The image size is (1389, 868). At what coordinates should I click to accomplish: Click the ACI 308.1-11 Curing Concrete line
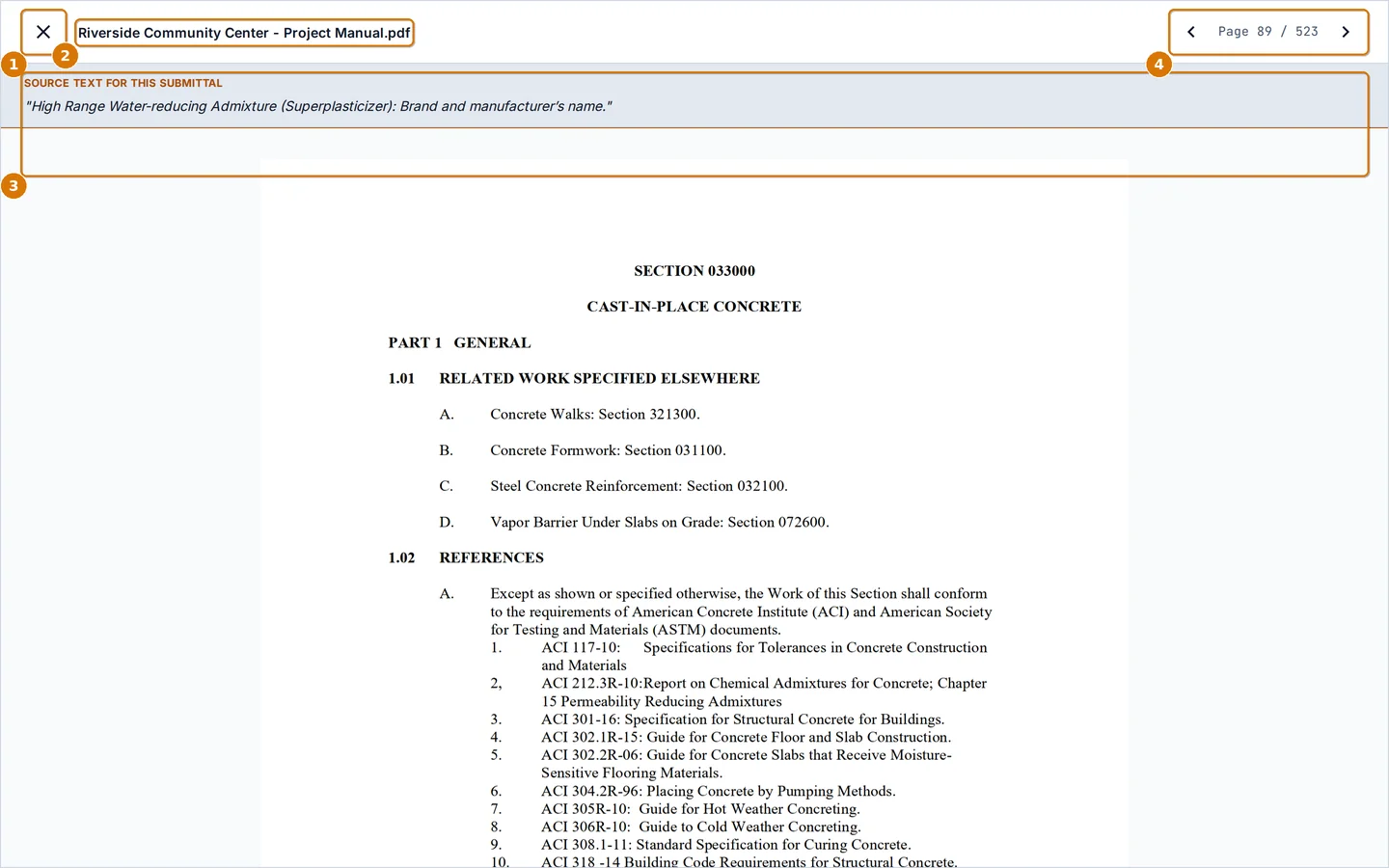click(725, 845)
